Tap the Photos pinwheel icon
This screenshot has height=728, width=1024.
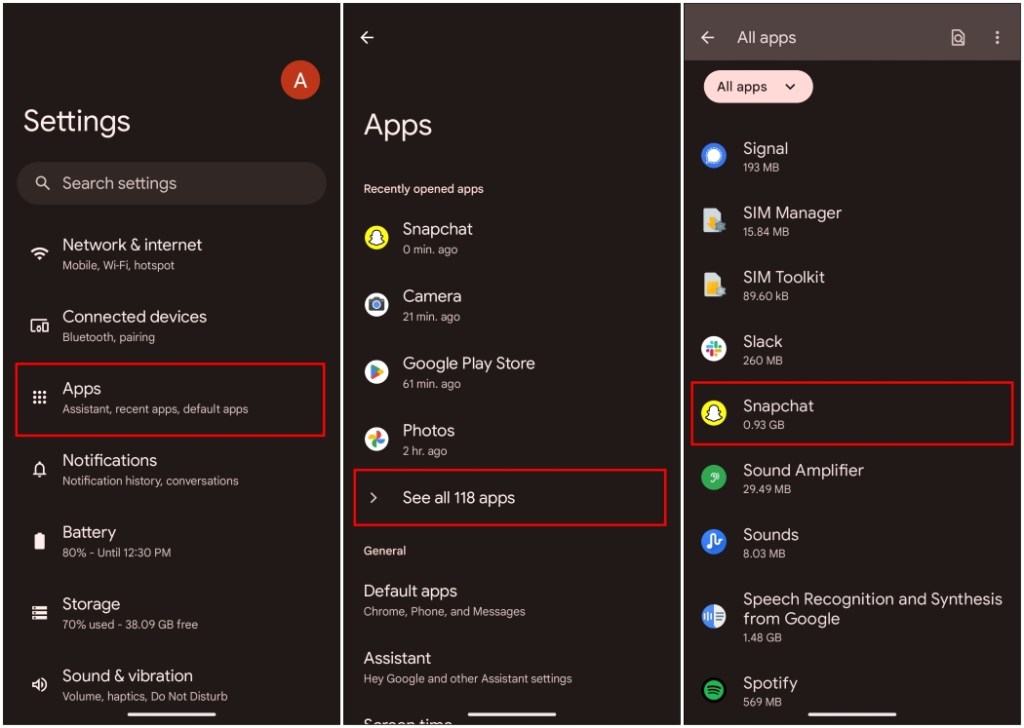tap(377, 439)
